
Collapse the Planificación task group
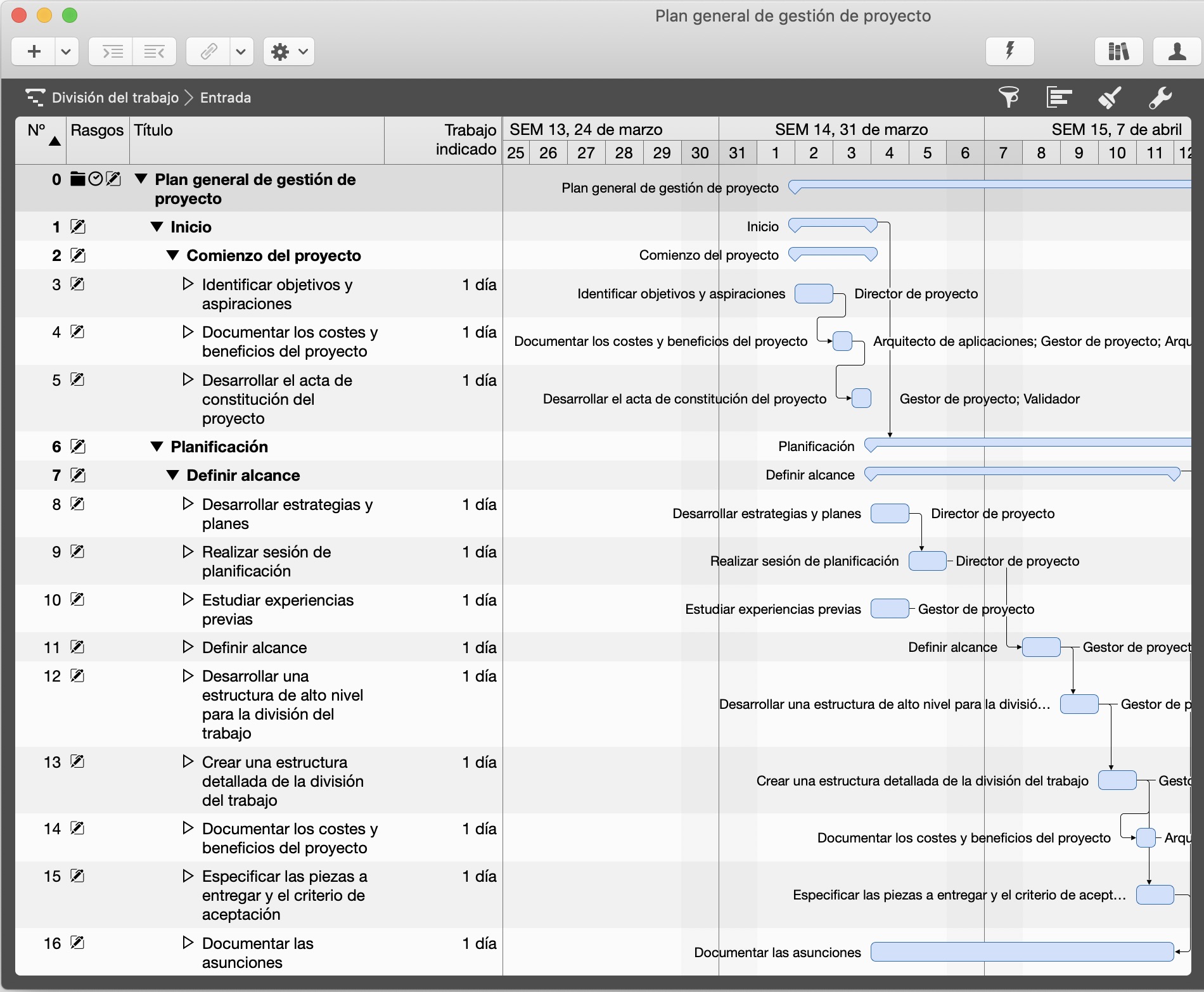tap(157, 447)
